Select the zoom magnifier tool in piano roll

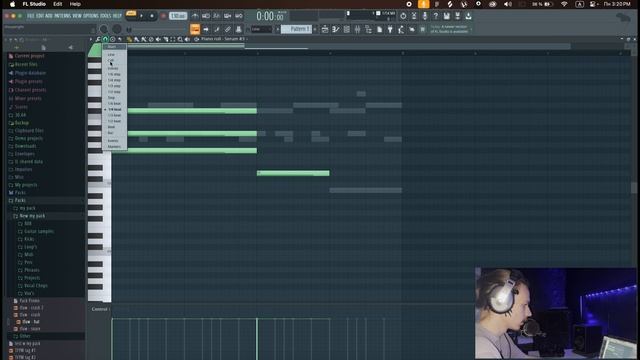click(x=180, y=39)
